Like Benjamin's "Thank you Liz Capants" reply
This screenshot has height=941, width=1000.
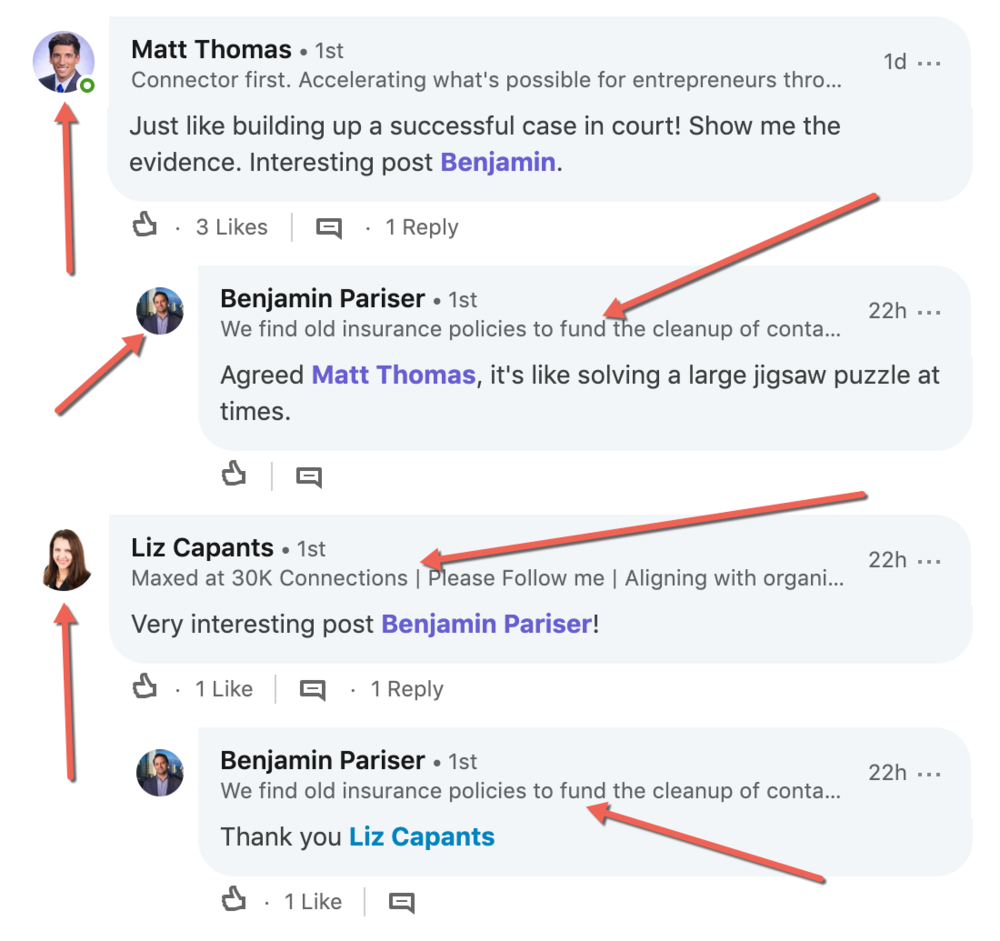point(234,901)
